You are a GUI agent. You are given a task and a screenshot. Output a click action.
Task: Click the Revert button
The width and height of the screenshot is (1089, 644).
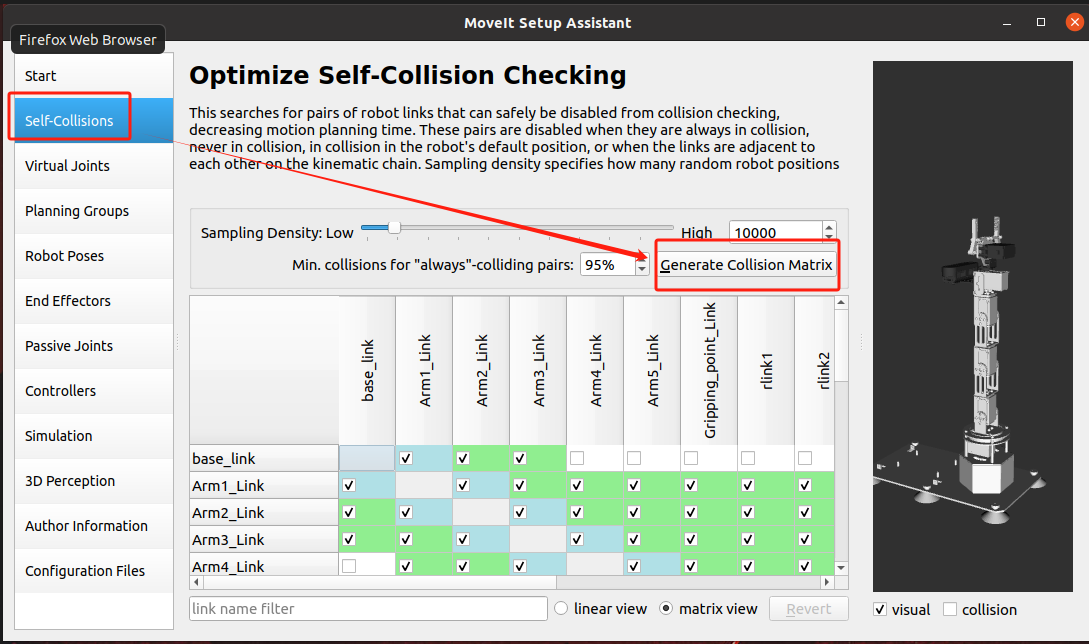point(808,609)
